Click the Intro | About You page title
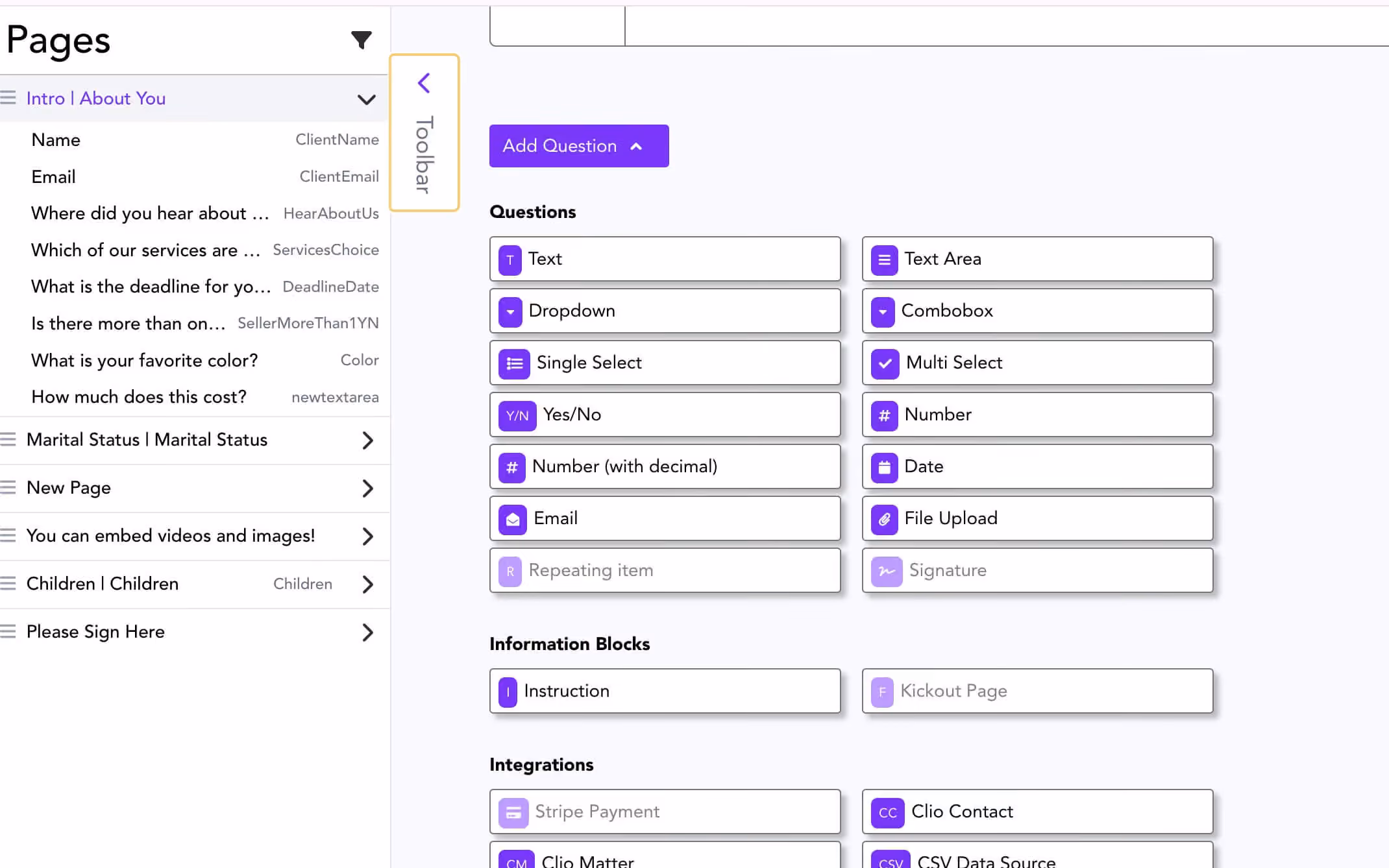This screenshot has height=868, width=1389. (x=96, y=99)
